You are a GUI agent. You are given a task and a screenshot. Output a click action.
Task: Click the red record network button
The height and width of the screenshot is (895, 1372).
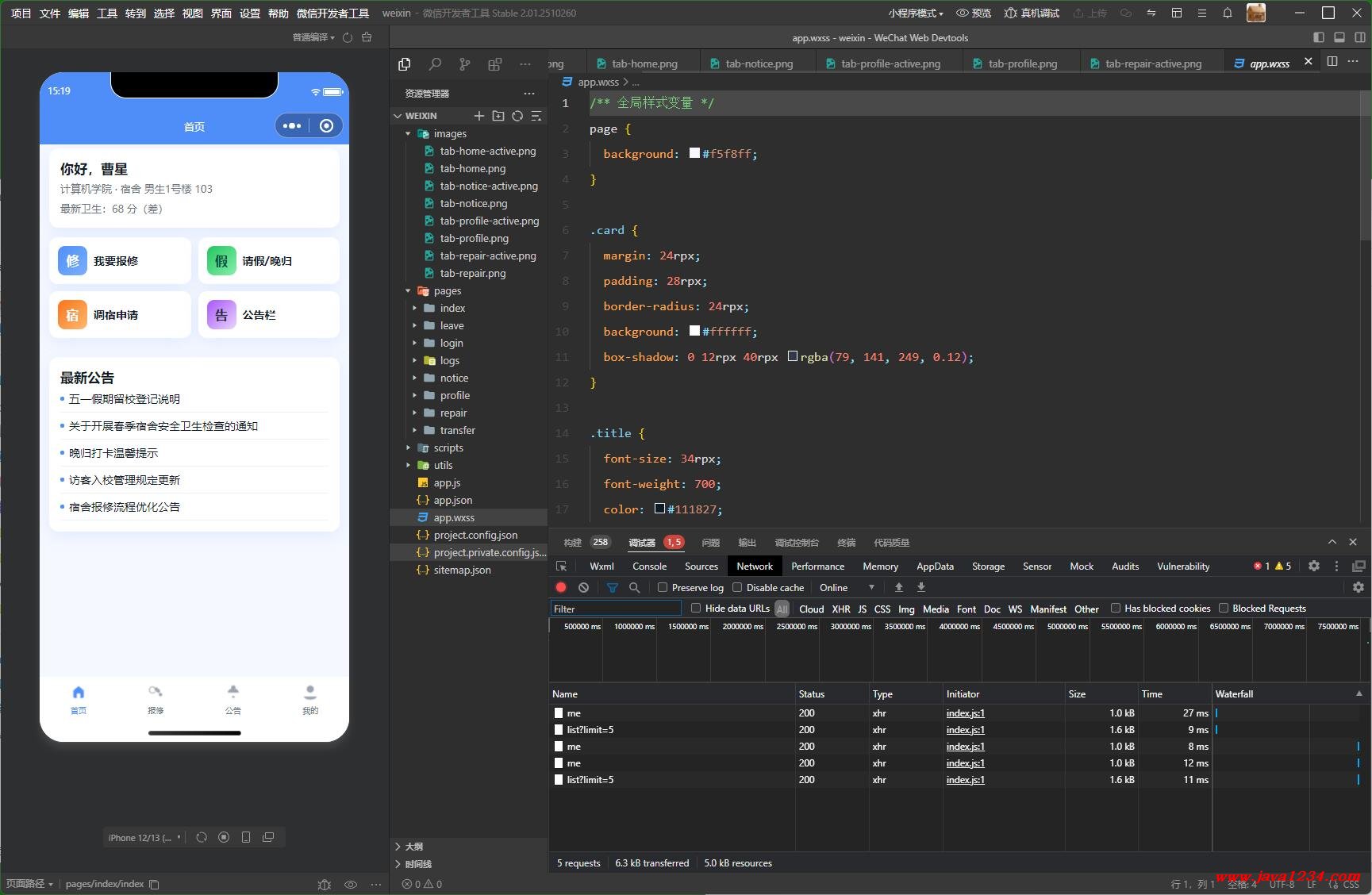(561, 588)
